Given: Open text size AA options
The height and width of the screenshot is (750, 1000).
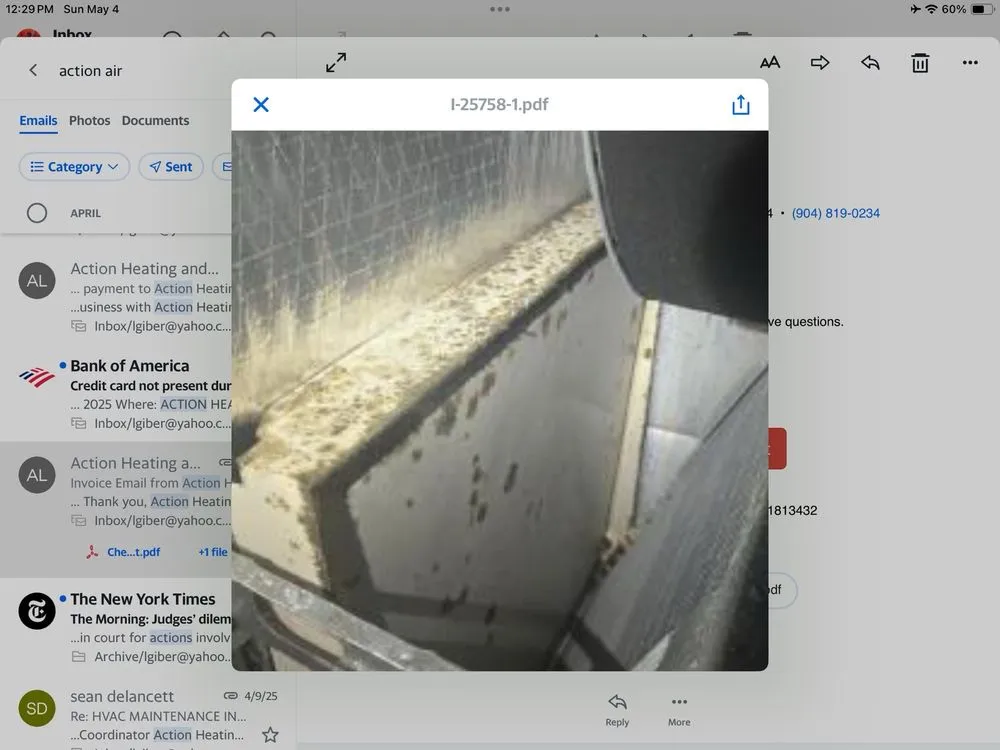Looking at the screenshot, I should 770,63.
